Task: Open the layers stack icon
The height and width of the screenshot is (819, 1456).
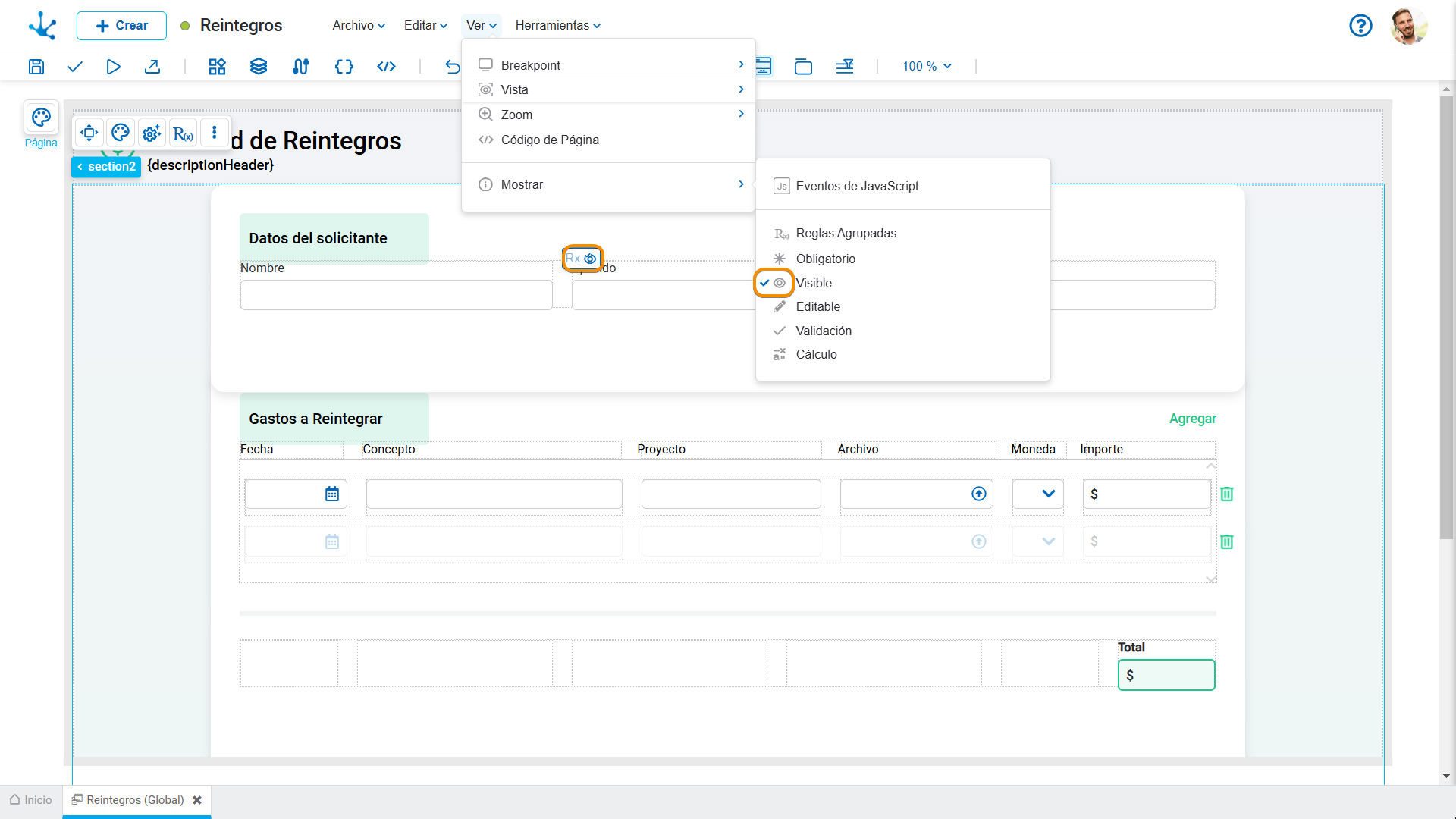Action: (259, 67)
